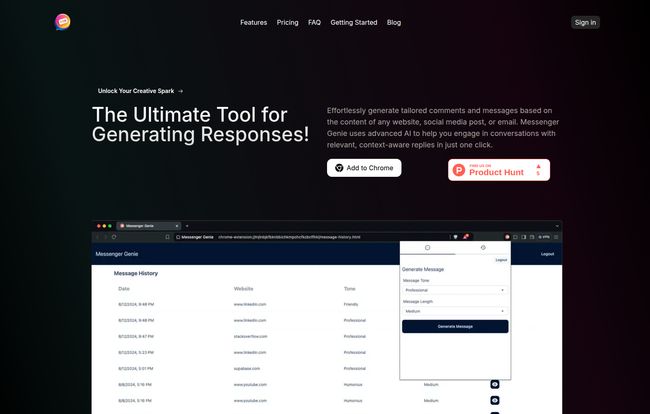The image size is (650, 414).
Task: Open the Message Length dropdown
Action: pos(455,311)
